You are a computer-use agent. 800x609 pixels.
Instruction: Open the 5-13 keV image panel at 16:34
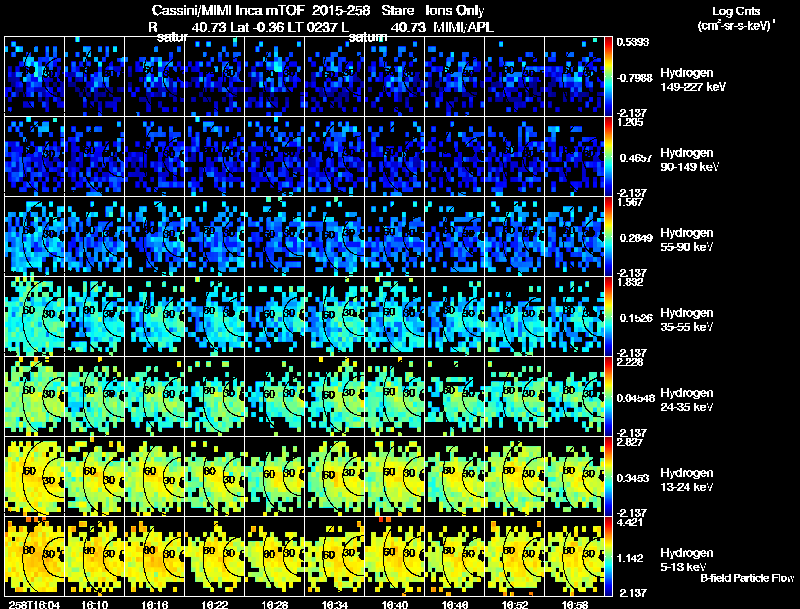point(335,556)
